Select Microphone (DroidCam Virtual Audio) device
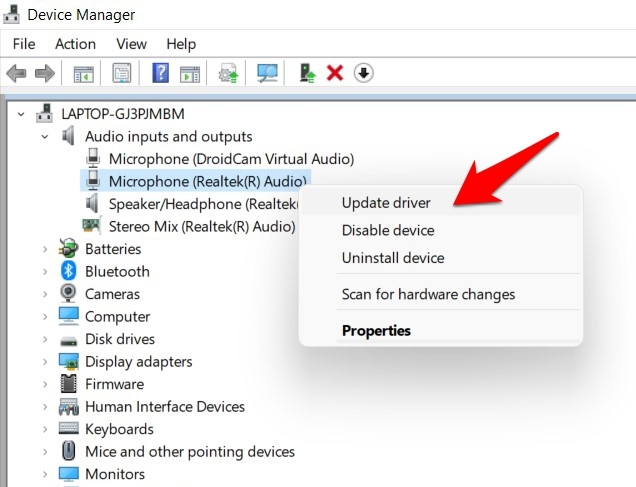 [231, 159]
